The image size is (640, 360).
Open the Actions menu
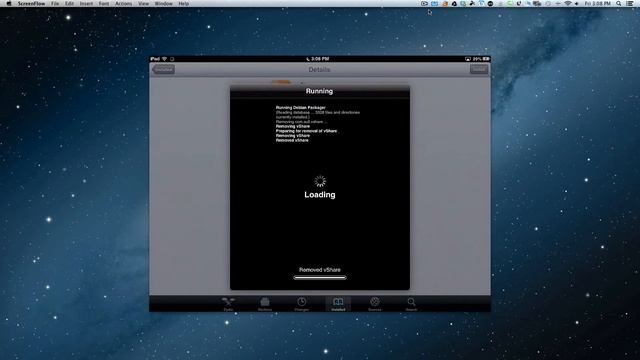click(123, 3)
